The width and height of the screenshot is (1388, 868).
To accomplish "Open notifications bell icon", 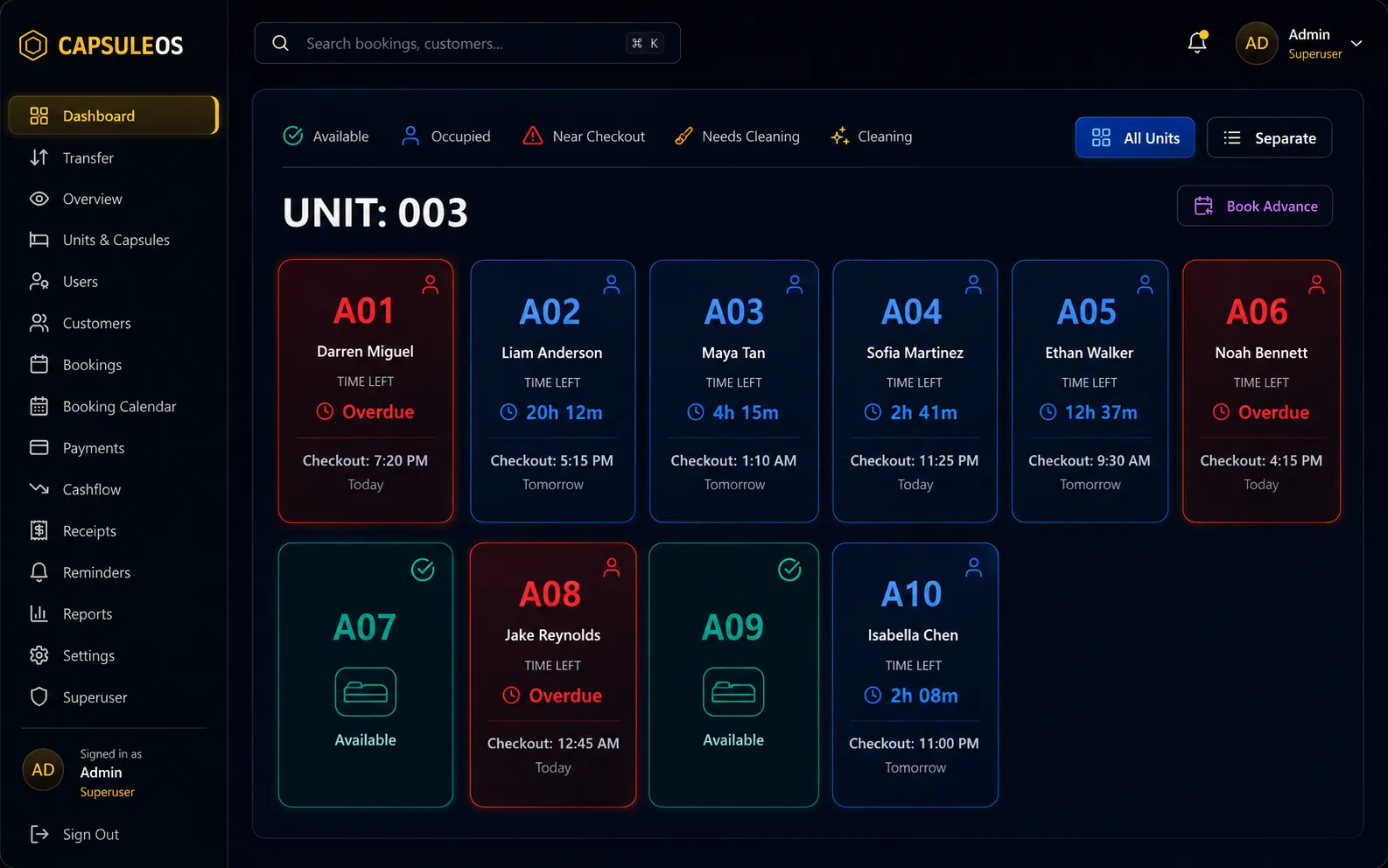I will point(1197,42).
